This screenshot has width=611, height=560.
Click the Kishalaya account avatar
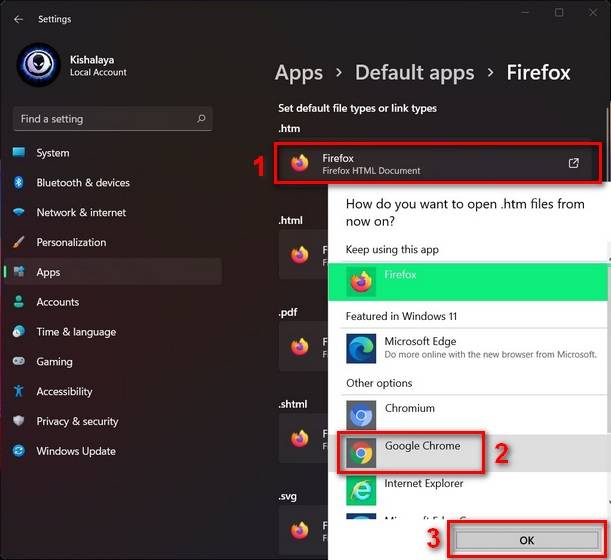point(39,65)
